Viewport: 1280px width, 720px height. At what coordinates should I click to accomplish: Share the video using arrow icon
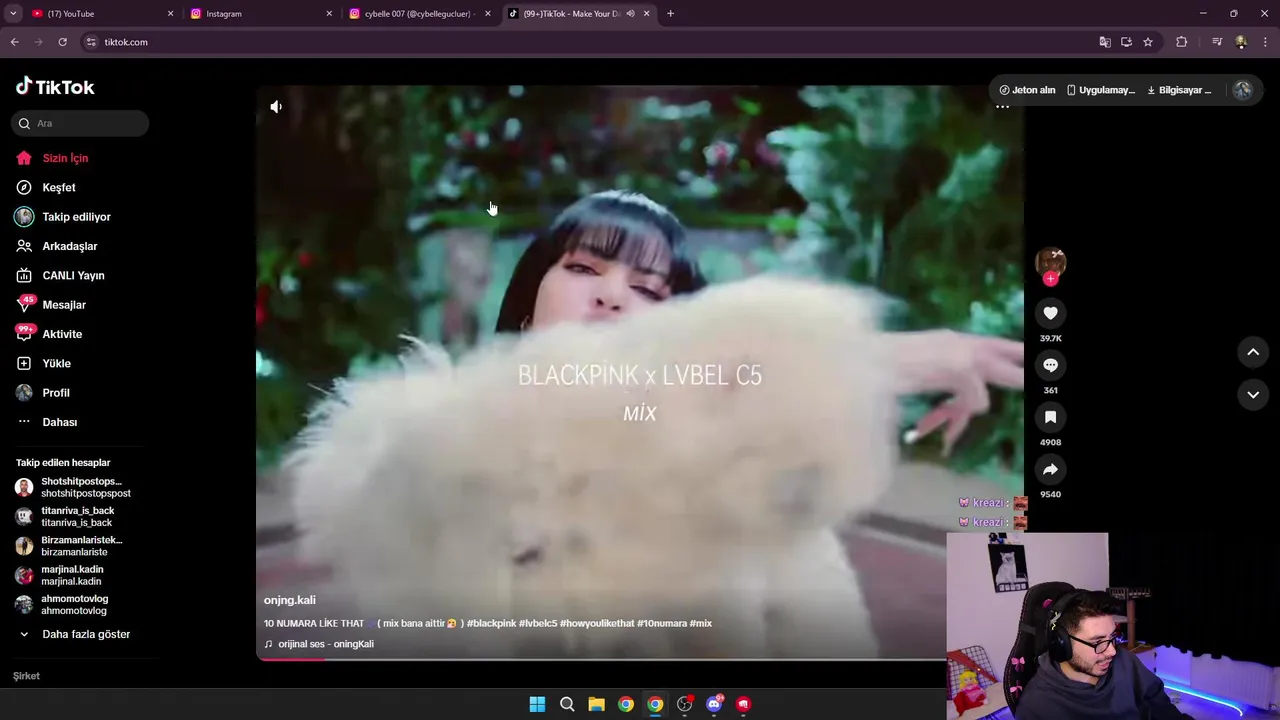tap(1050, 469)
